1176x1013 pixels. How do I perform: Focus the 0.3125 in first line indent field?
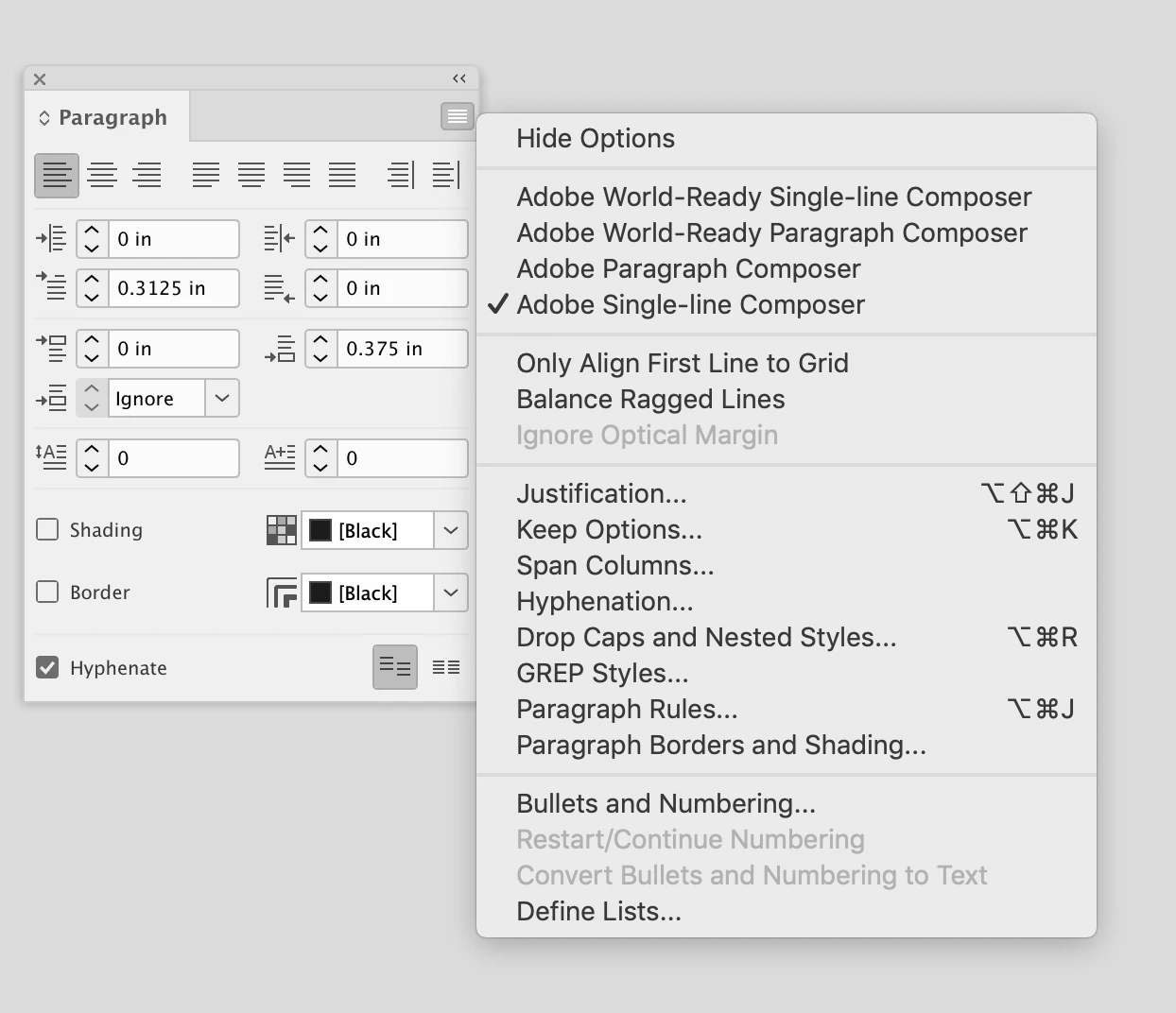click(x=173, y=288)
